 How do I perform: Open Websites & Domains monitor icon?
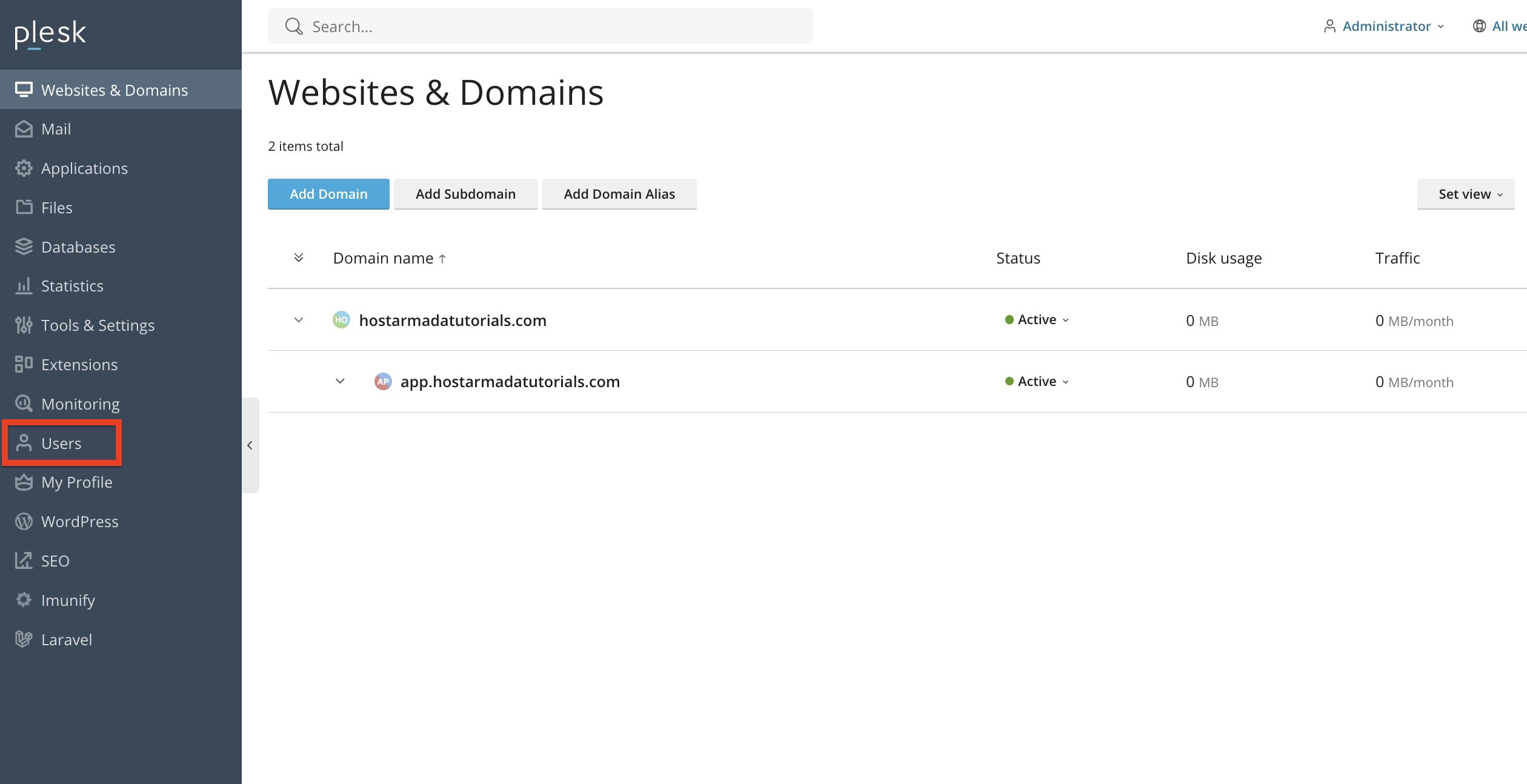[x=24, y=90]
